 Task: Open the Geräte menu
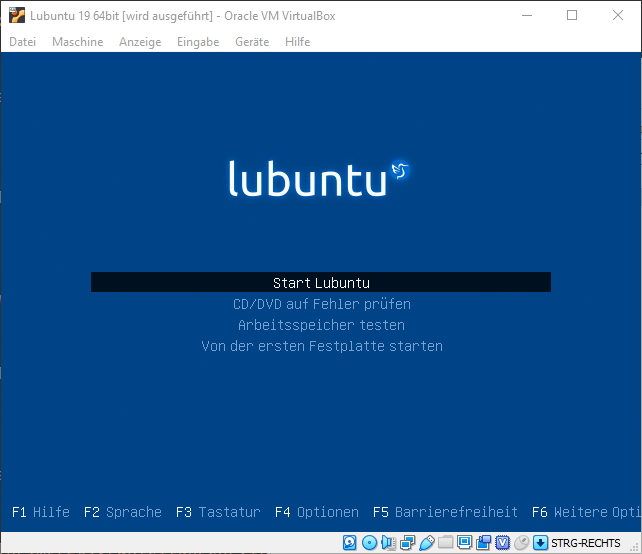pos(252,42)
